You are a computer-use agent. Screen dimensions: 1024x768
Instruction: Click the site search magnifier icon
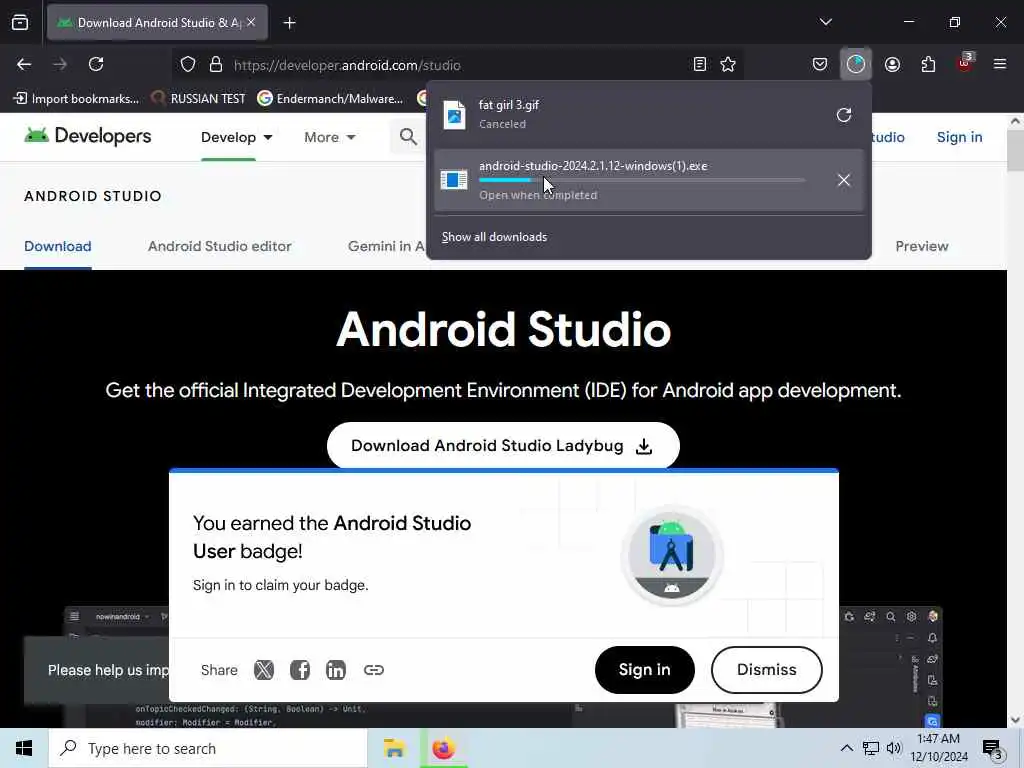tap(408, 137)
